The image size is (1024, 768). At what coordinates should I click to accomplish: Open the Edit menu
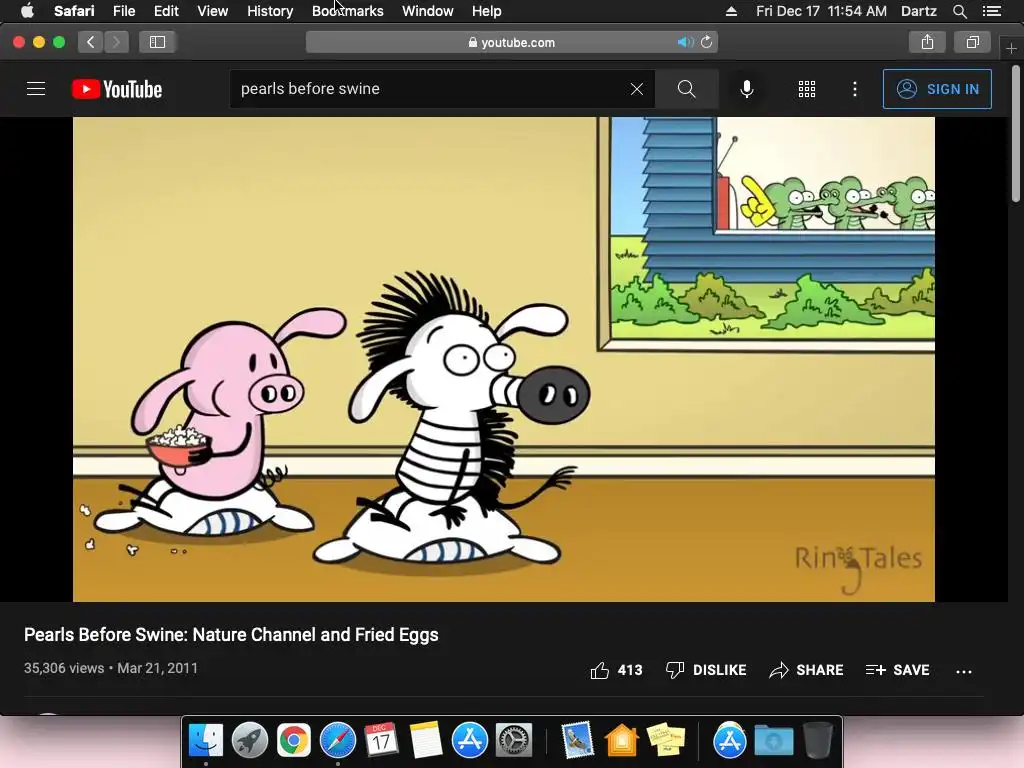point(166,11)
